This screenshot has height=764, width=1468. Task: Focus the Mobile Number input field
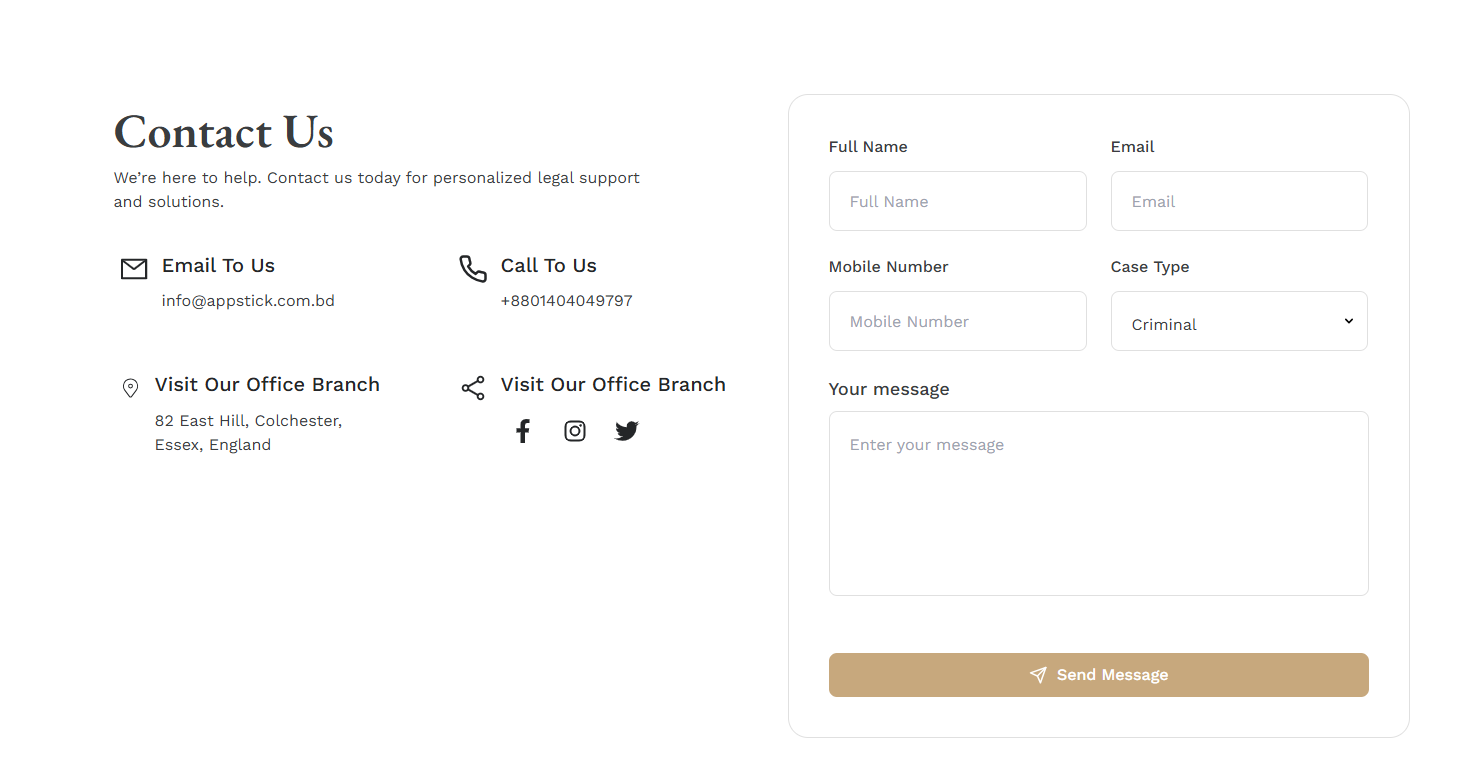958,321
